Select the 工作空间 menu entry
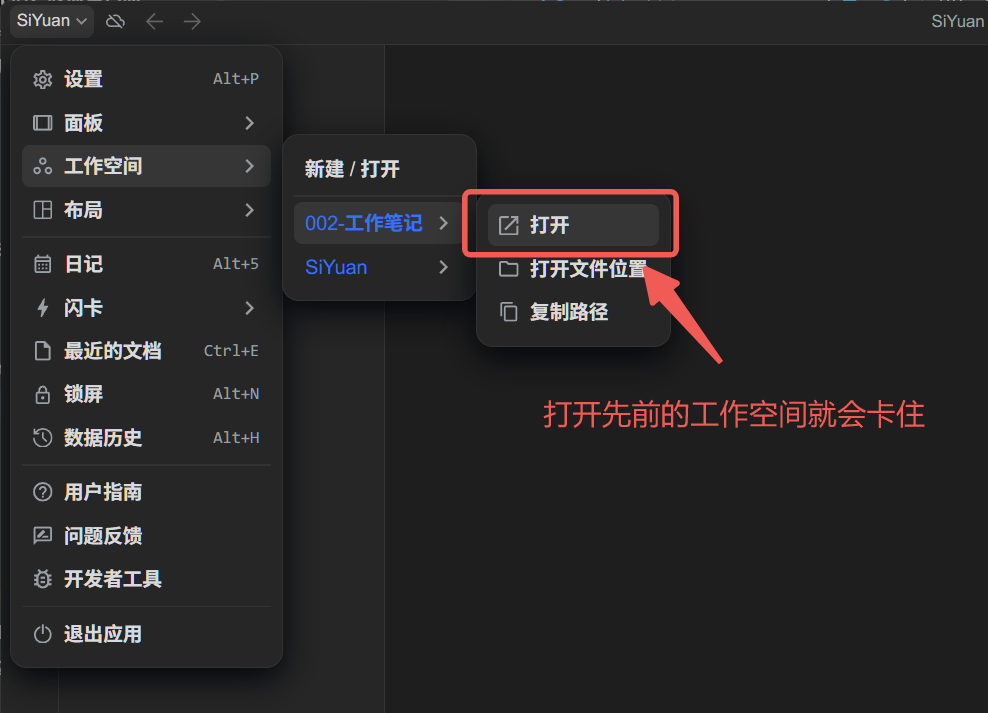 point(146,166)
